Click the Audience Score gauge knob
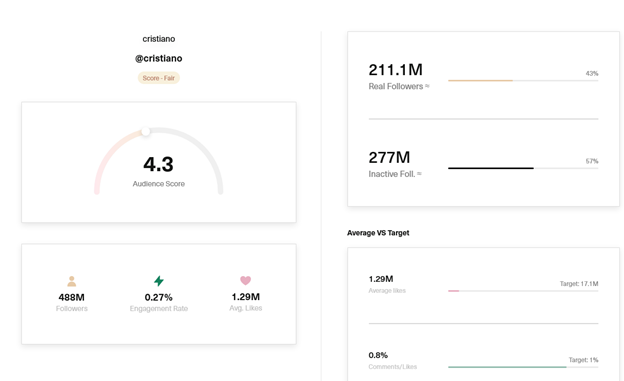The height and width of the screenshot is (381, 624). tap(146, 131)
